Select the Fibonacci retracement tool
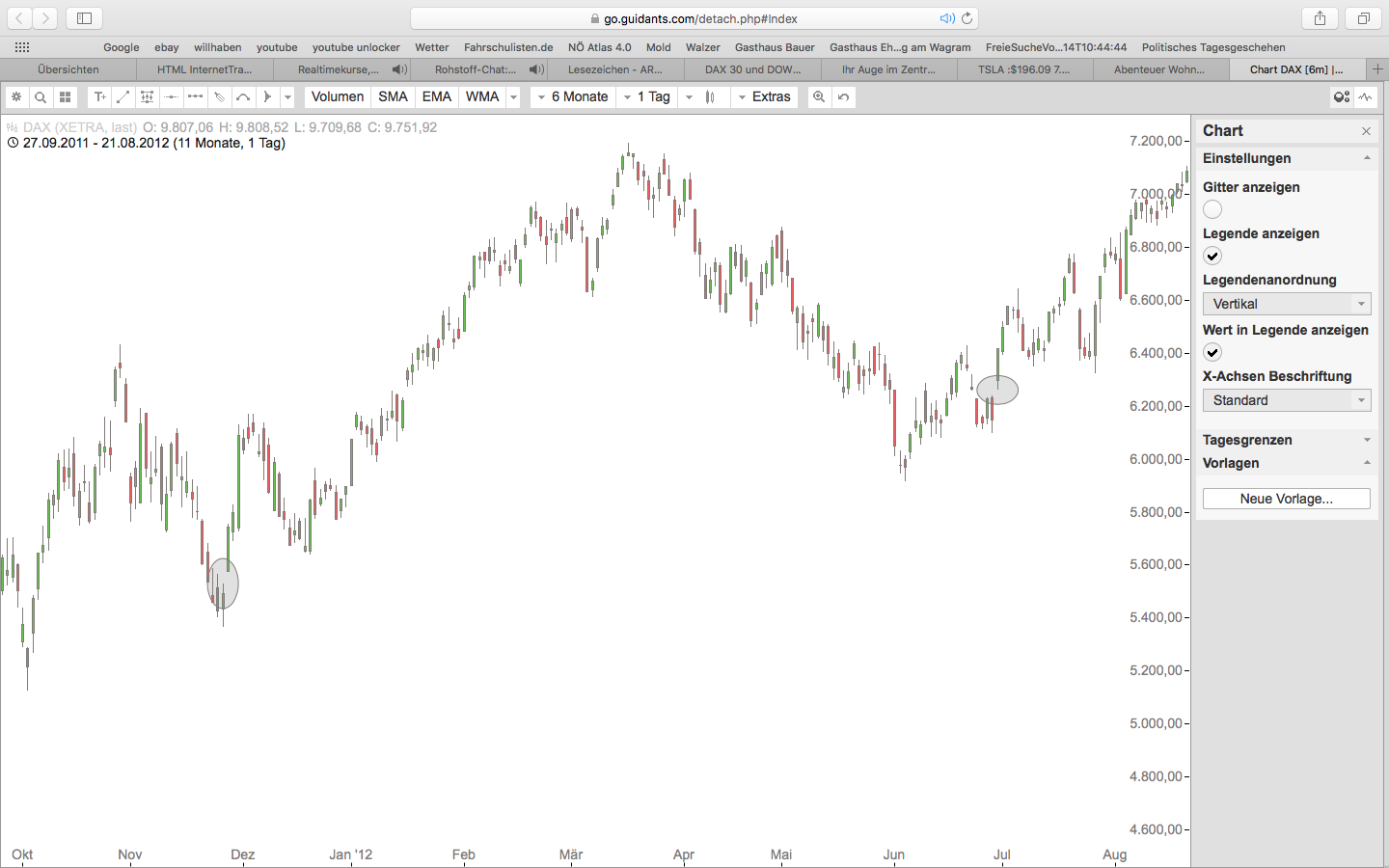Viewport: 1389px width, 868px height. coord(147,96)
